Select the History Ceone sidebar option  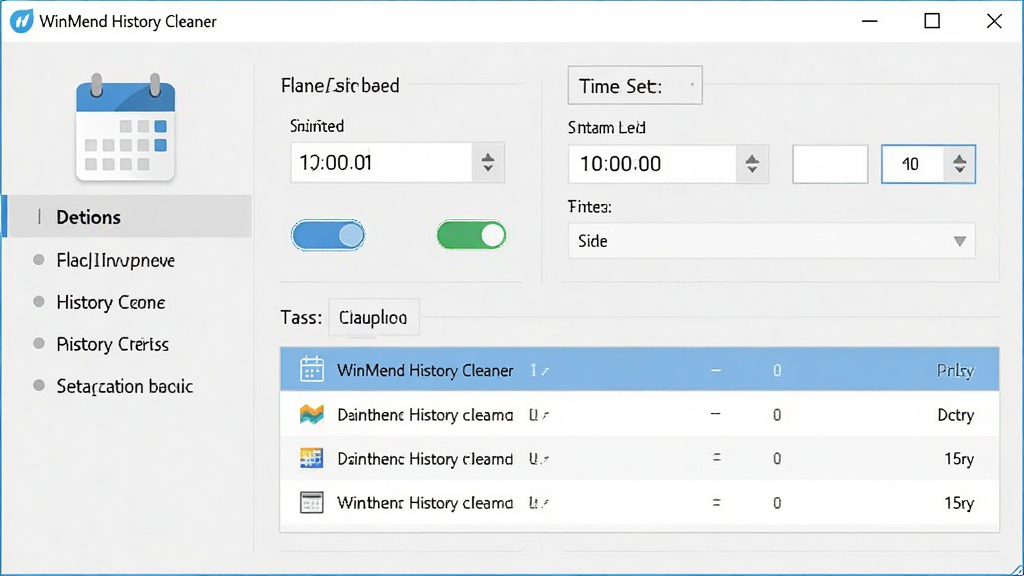[110, 302]
